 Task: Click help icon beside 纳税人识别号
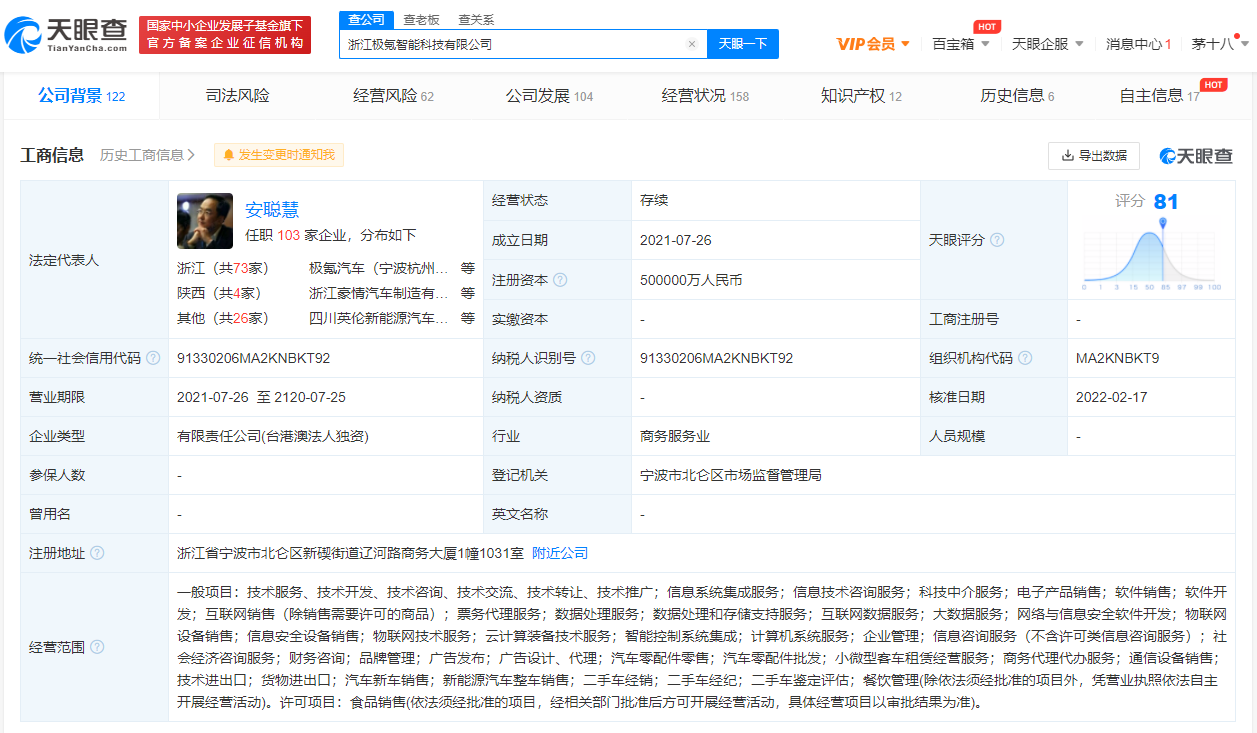588,358
